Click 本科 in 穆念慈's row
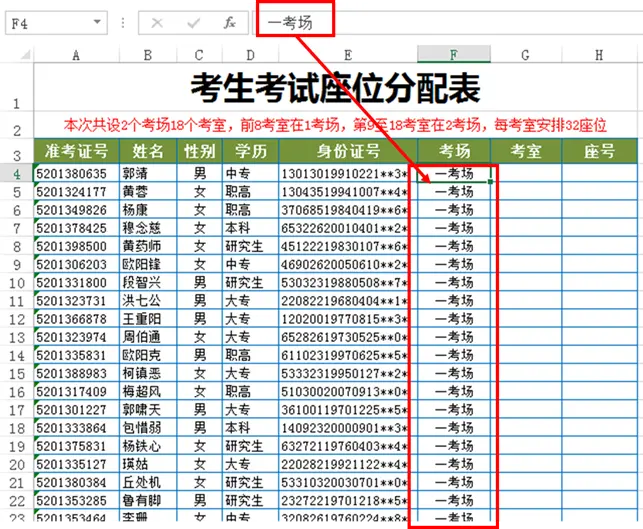This screenshot has height=529, width=643. click(250, 228)
